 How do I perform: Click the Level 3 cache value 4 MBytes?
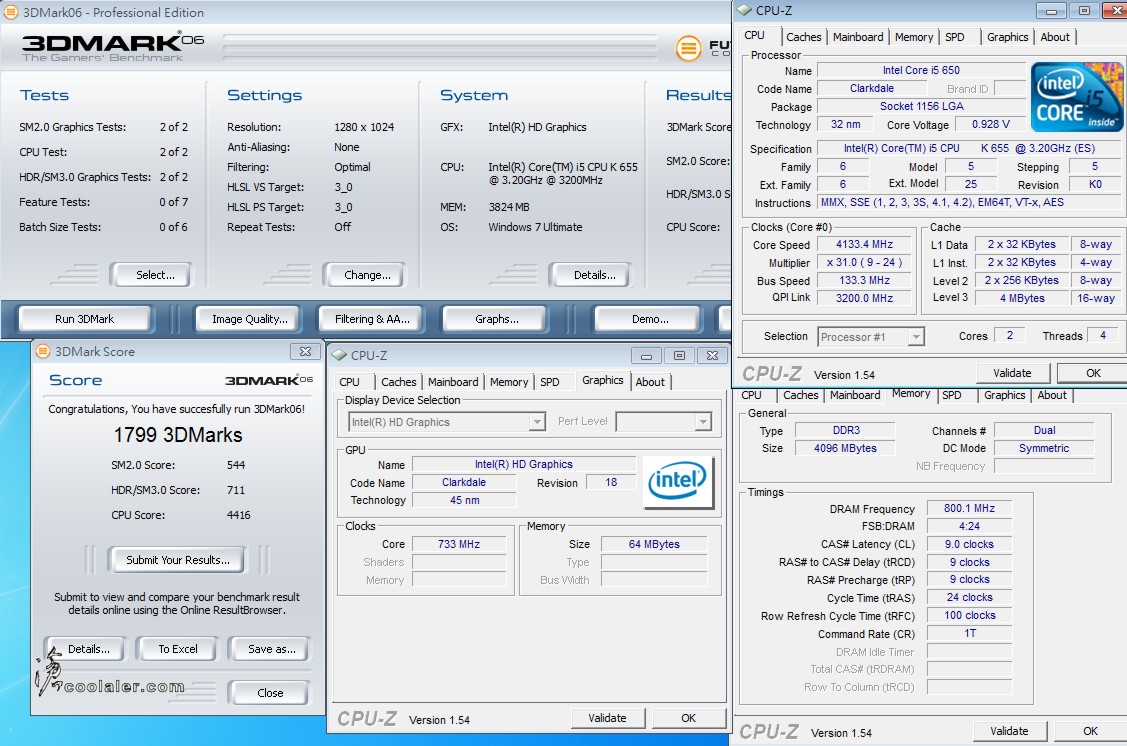click(1022, 298)
